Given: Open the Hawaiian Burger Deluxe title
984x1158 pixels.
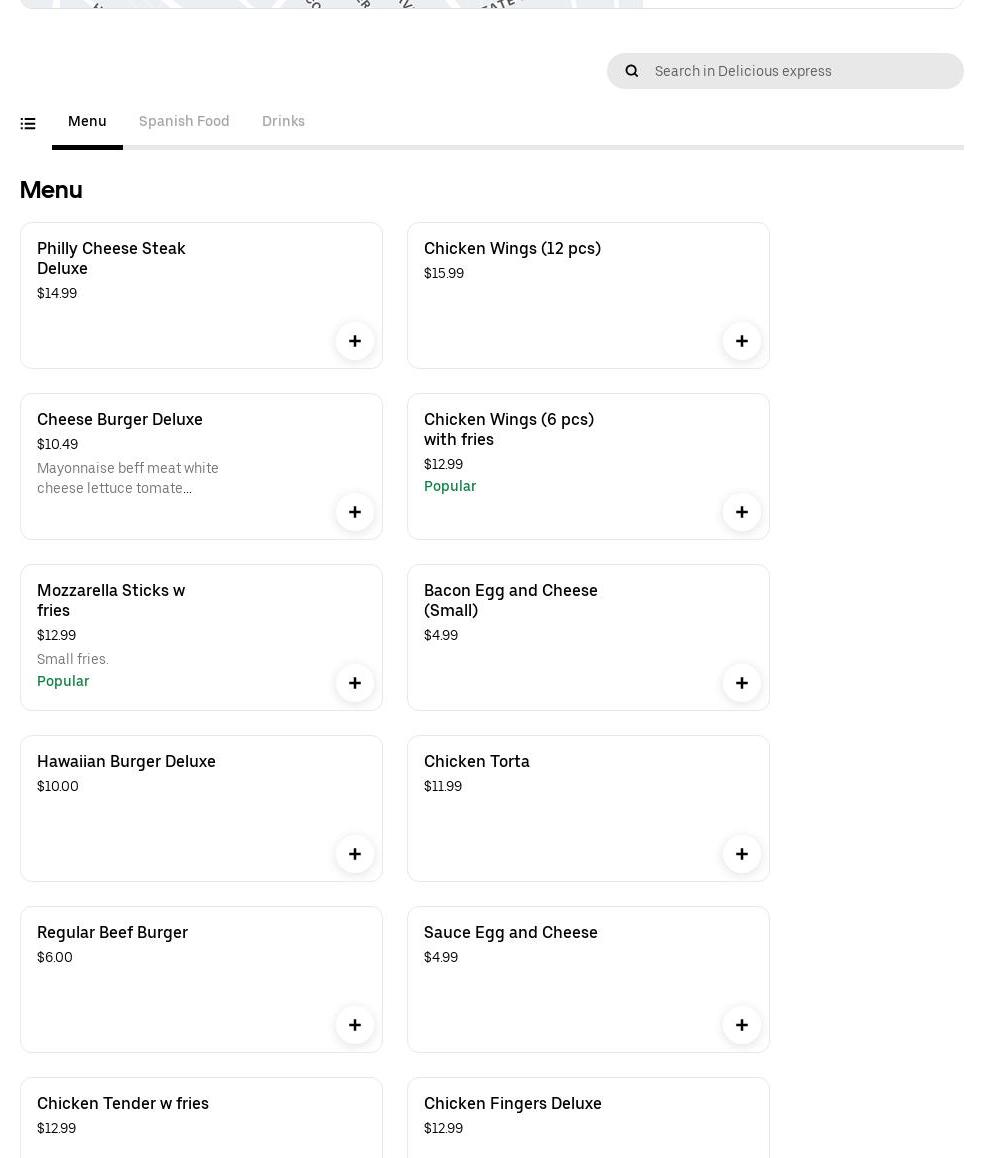Looking at the screenshot, I should [x=126, y=761].
